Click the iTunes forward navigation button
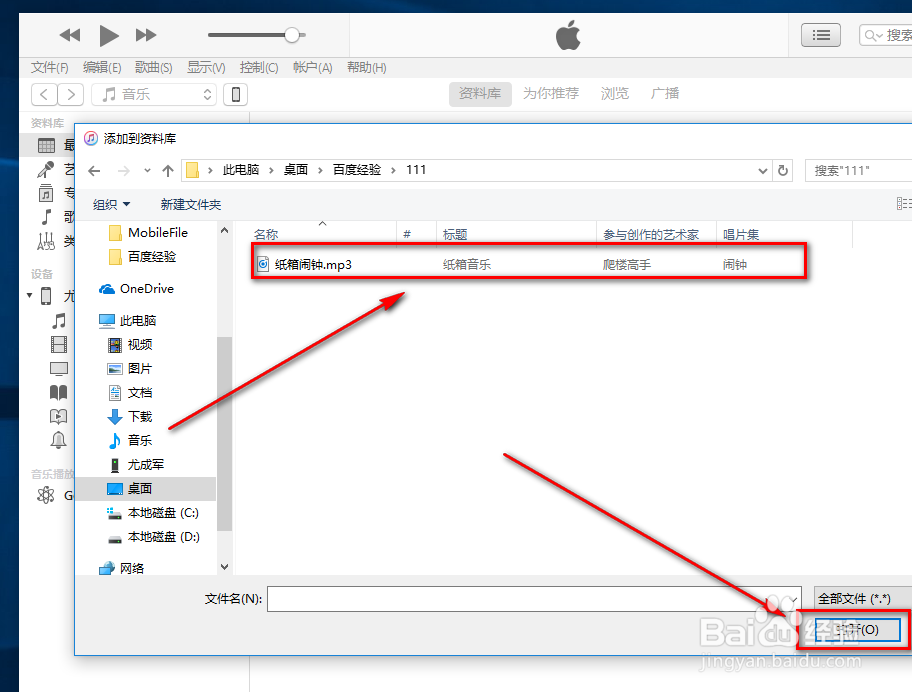This screenshot has width=912, height=692. pos(71,94)
